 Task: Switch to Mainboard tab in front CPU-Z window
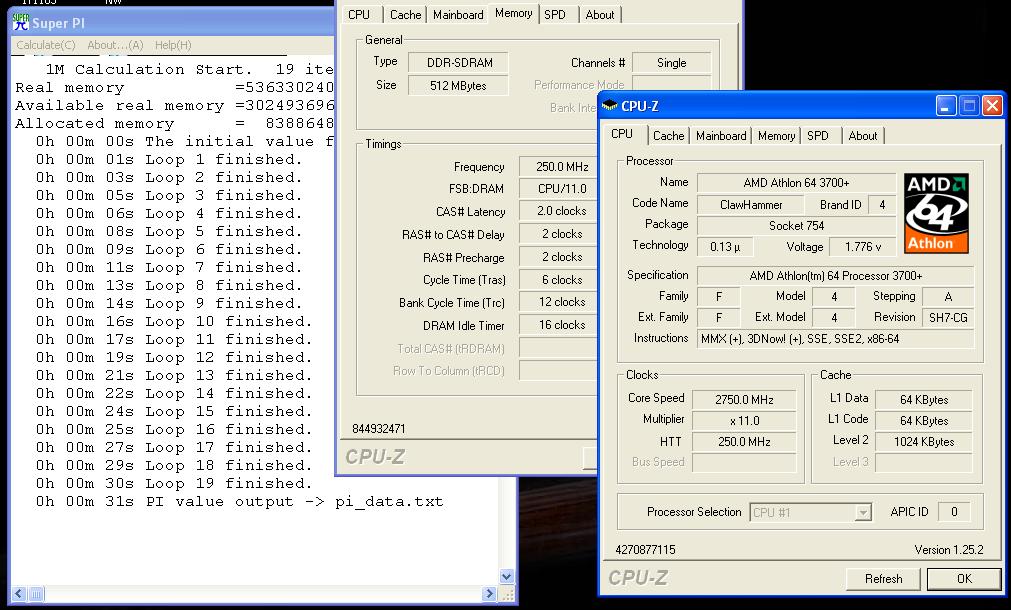coord(721,135)
